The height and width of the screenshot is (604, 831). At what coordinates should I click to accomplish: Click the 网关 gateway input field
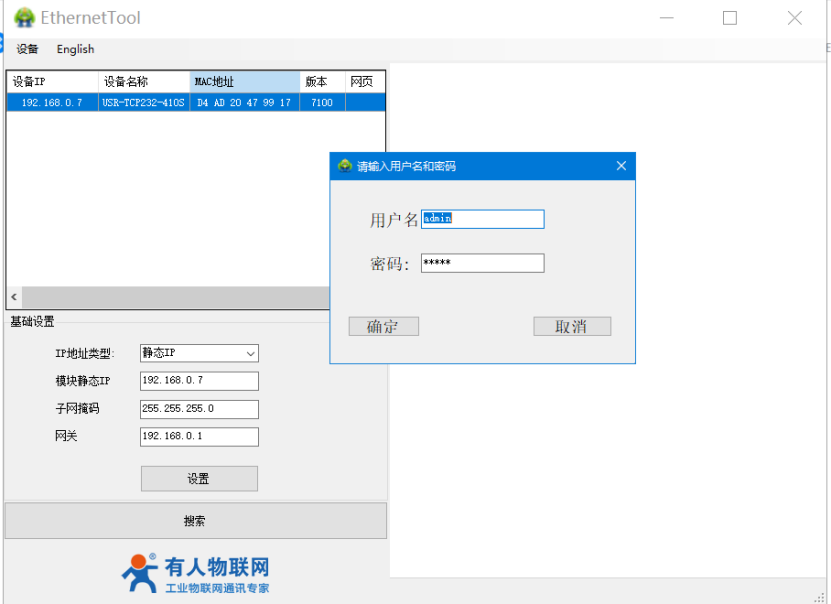(199, 437)
